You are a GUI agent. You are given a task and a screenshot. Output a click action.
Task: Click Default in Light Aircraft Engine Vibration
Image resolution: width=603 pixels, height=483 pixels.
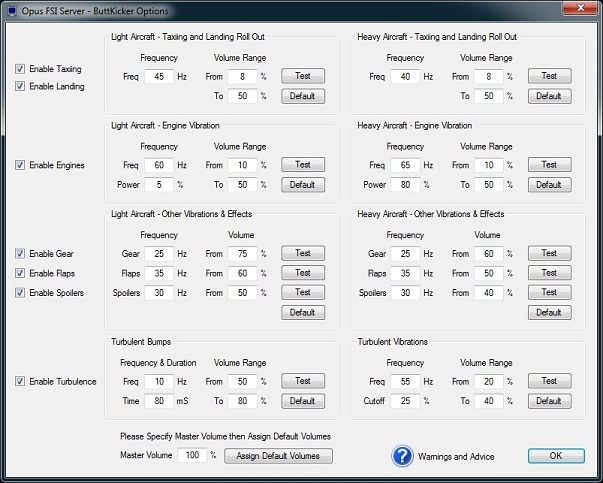[303, 185]
